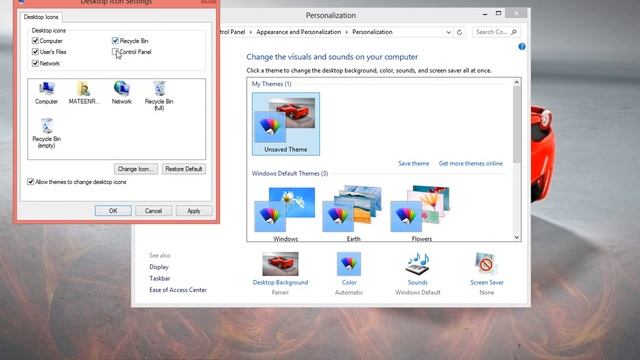Maximize the Personalization window
Image resolution: width=640 pixels, height=360 pixels.
[498, 13]
